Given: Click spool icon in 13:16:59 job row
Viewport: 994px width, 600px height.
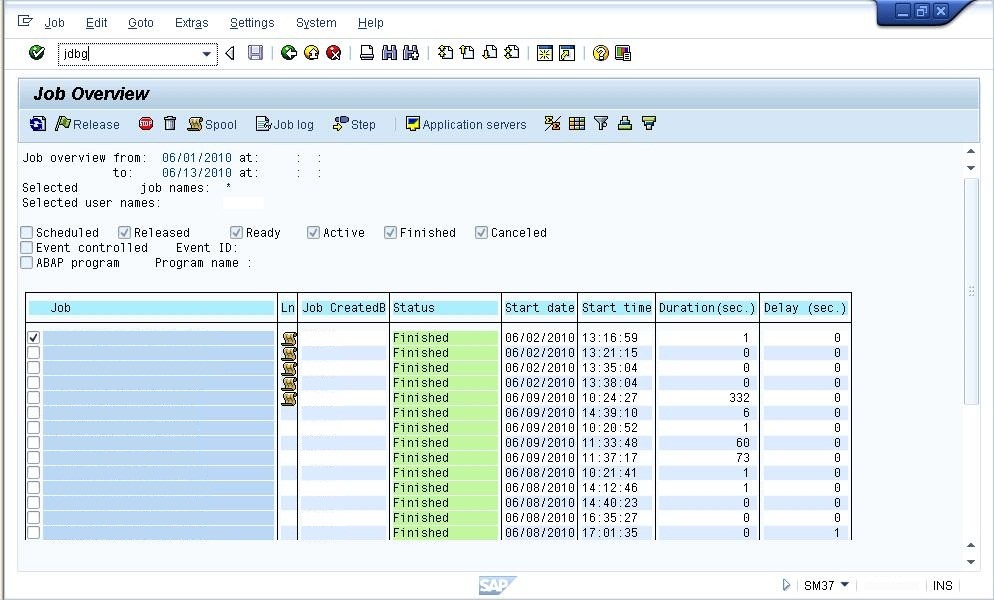Looking at the screenshot, I should click(288, 338).
